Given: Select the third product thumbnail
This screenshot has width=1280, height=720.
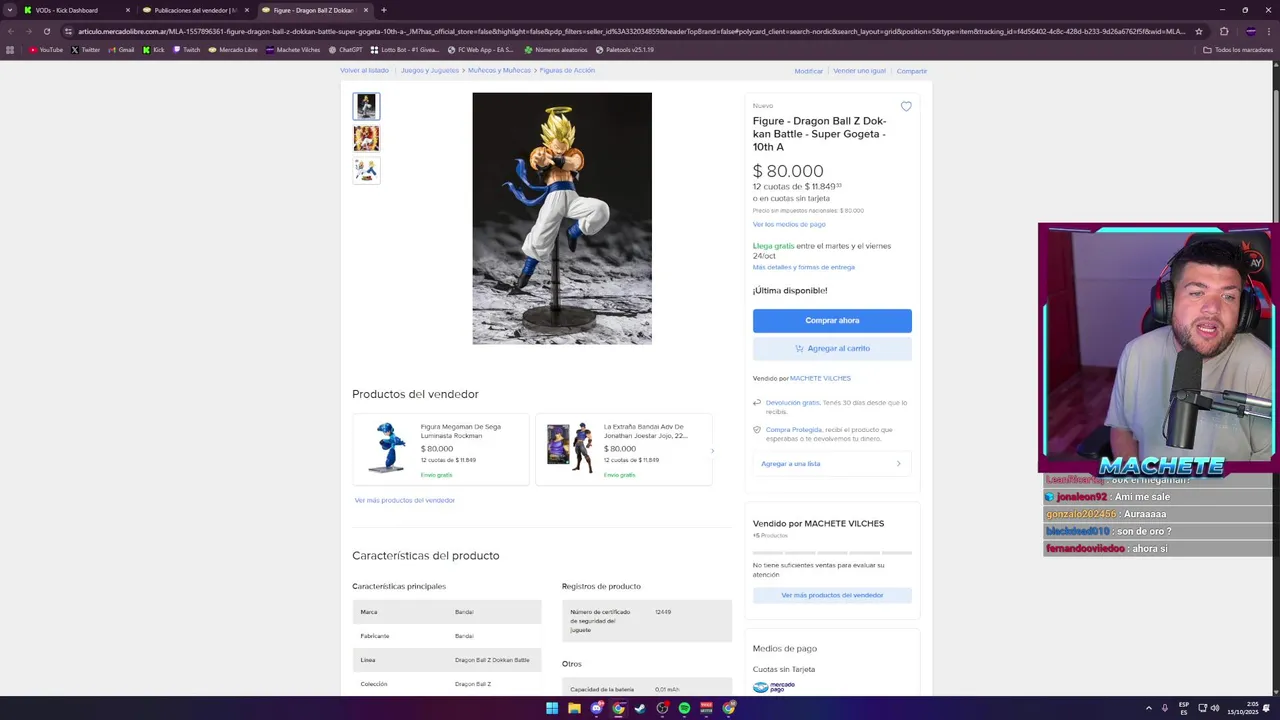Looking at the screenshot, I should tap(366, 170).
